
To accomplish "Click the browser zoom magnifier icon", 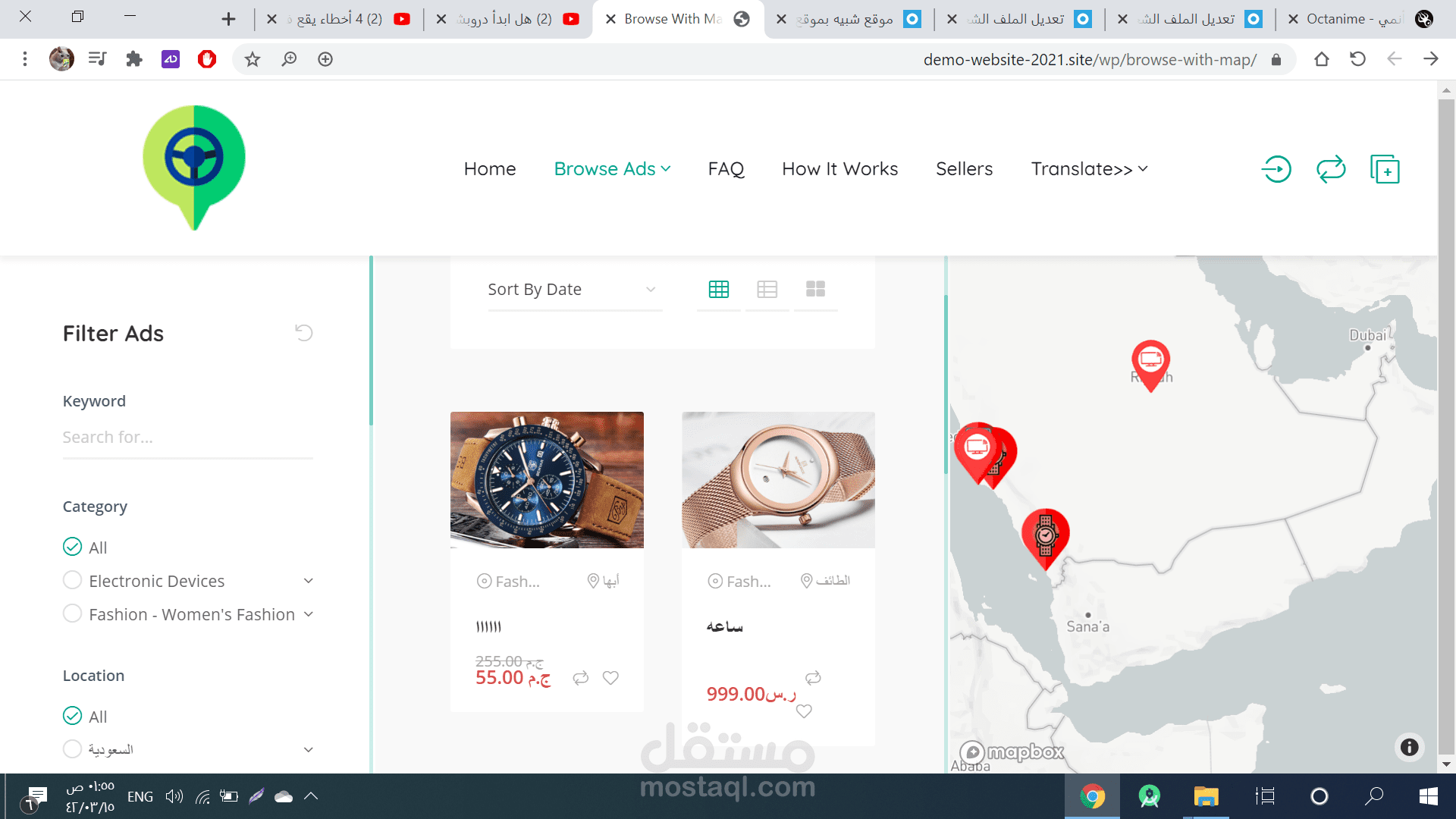I will [x=289, y=59].
